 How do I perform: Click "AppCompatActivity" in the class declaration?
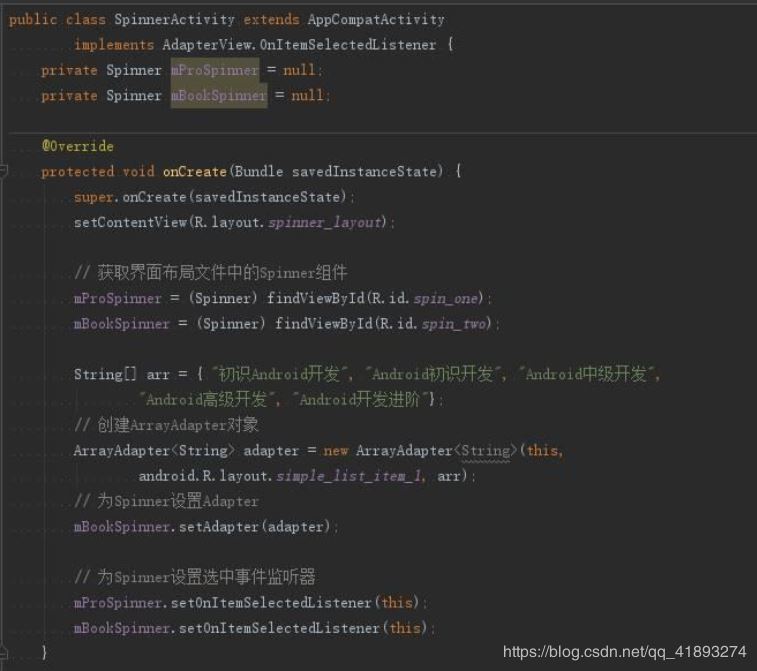tap(376, 19)
